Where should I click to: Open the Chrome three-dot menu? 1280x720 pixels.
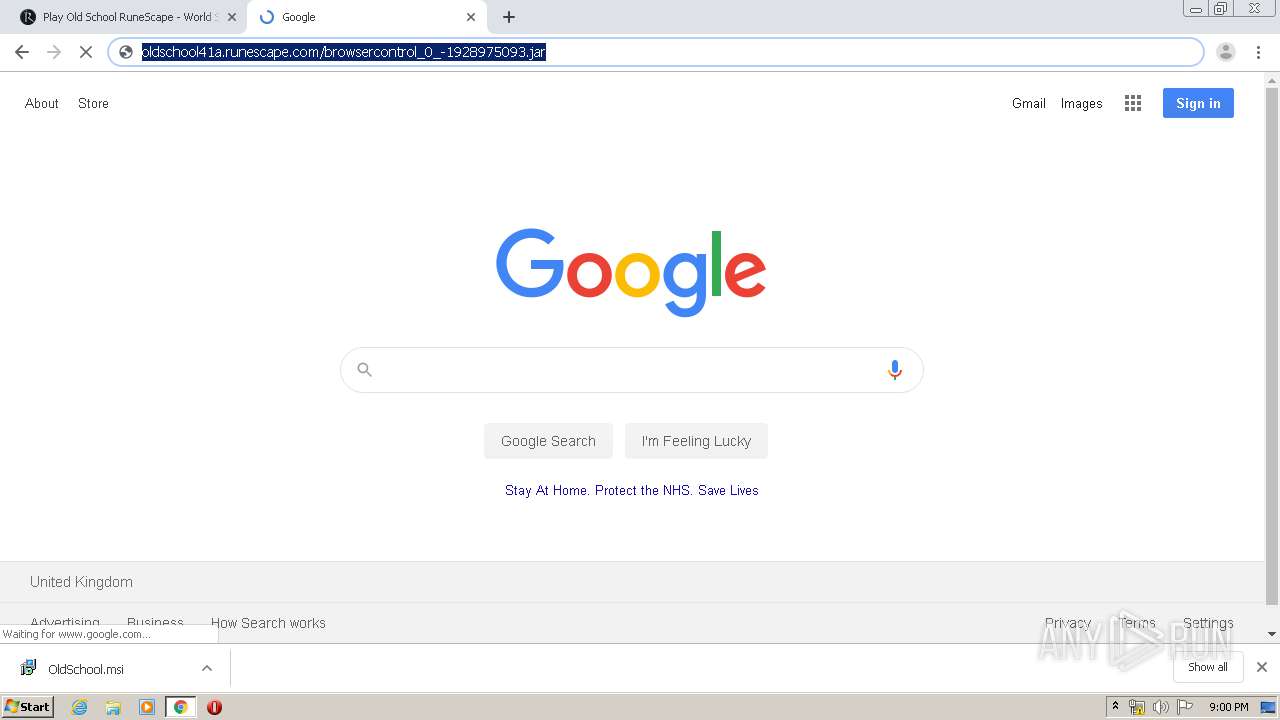coord(1258,52)
